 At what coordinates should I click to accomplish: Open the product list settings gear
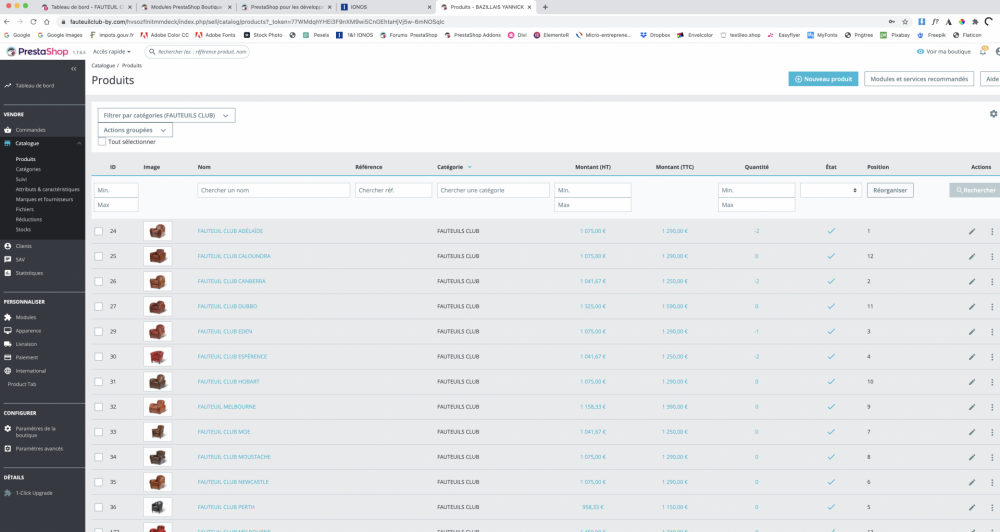tap(993, 115)
